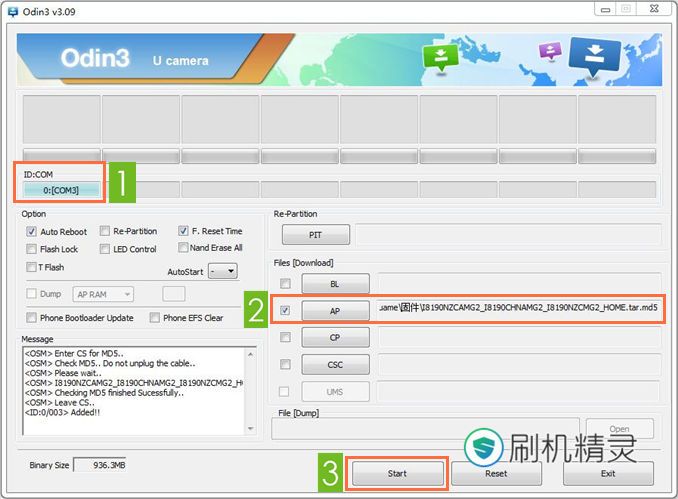
Task: Toggle F. Reset Time checkbox
Action: coord(183,231)
